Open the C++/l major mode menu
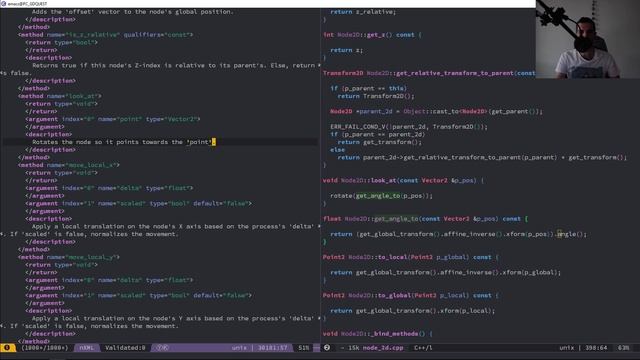 (x=423, y=348)
